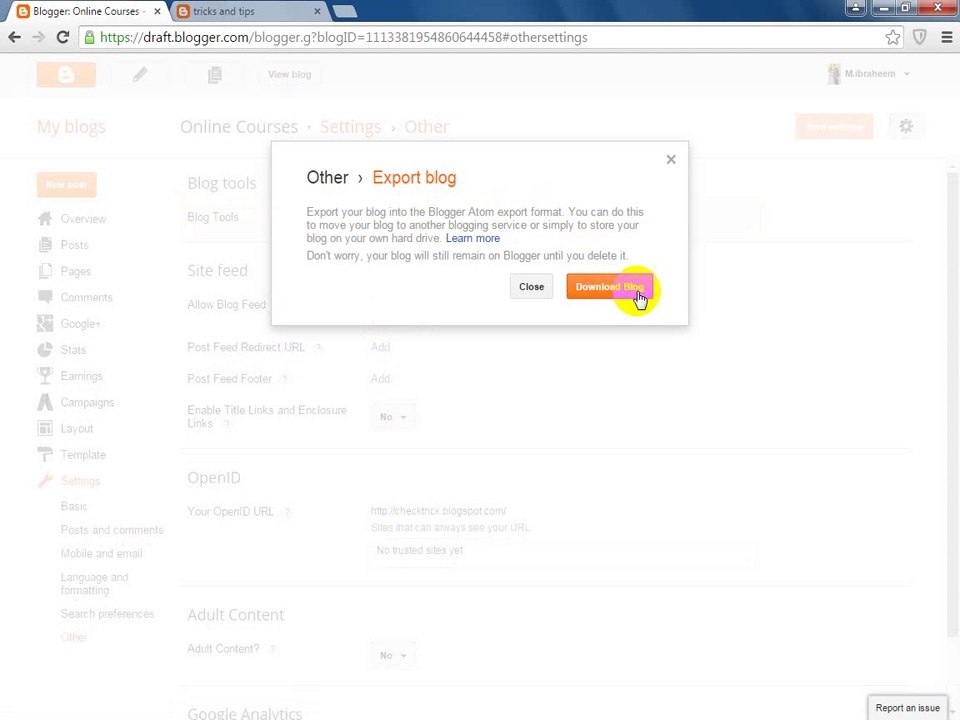Open Campaigns in the sidebar
This screenshot has width=960, height=720.
click(x=88, y=403)
